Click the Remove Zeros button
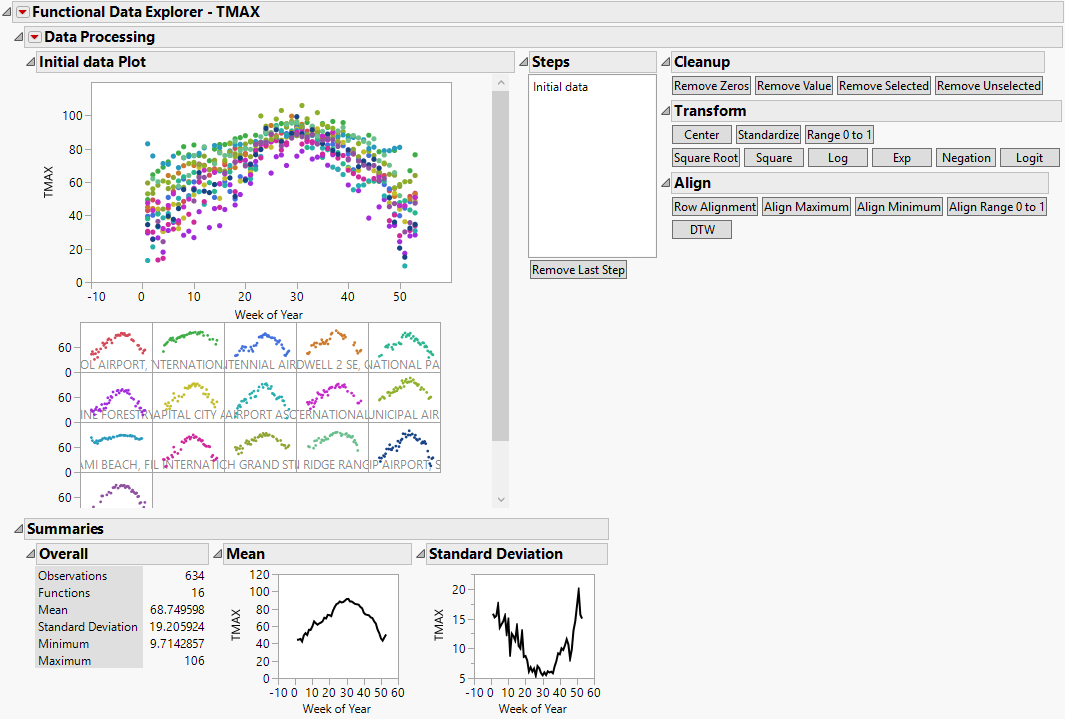1065x719 pixels. (x=711, y=86)
